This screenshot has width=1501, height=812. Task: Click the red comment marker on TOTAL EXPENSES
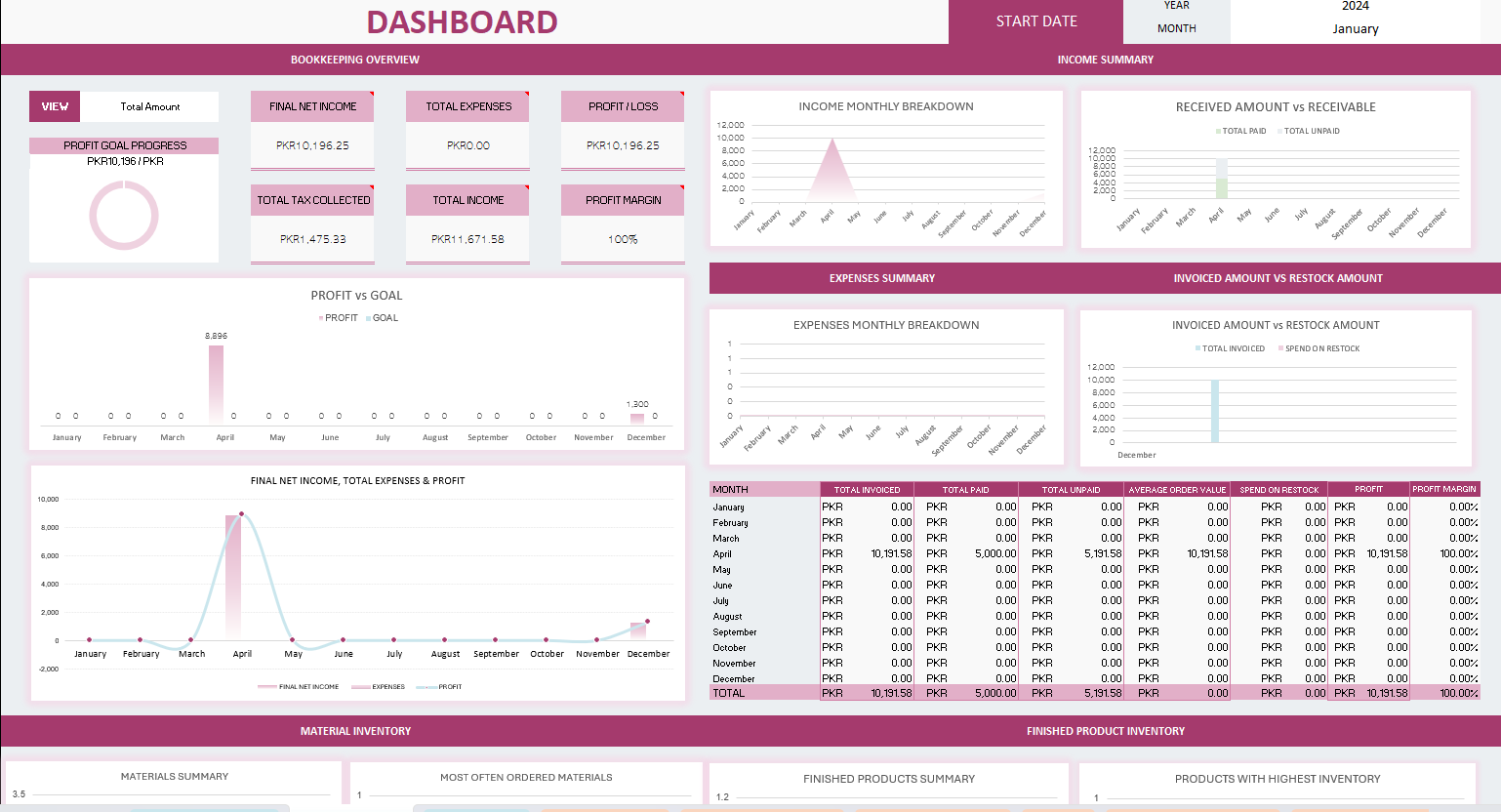526,94
